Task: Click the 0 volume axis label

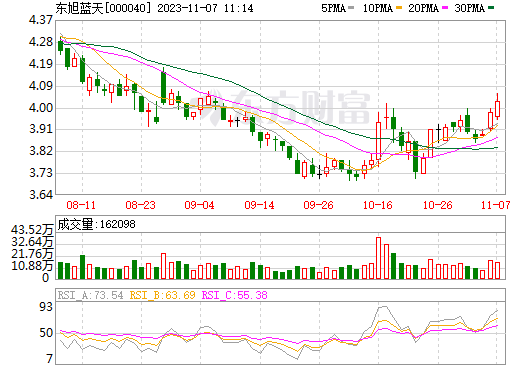Action: click(x=46, y=278)
